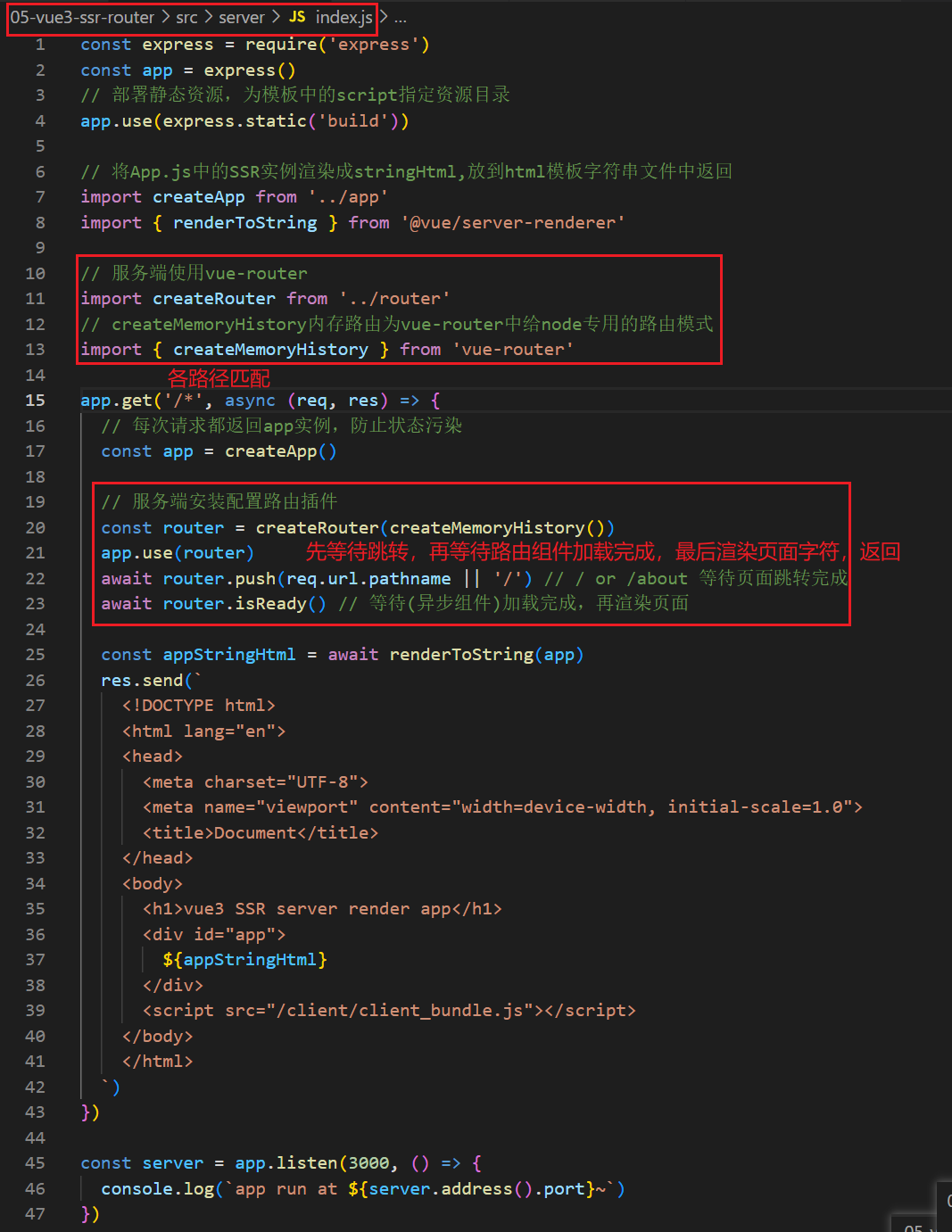Click the index.js breadcrumb file name
Image resolution: width=952 pixels, height=1232 pixels.
[344, 17]
